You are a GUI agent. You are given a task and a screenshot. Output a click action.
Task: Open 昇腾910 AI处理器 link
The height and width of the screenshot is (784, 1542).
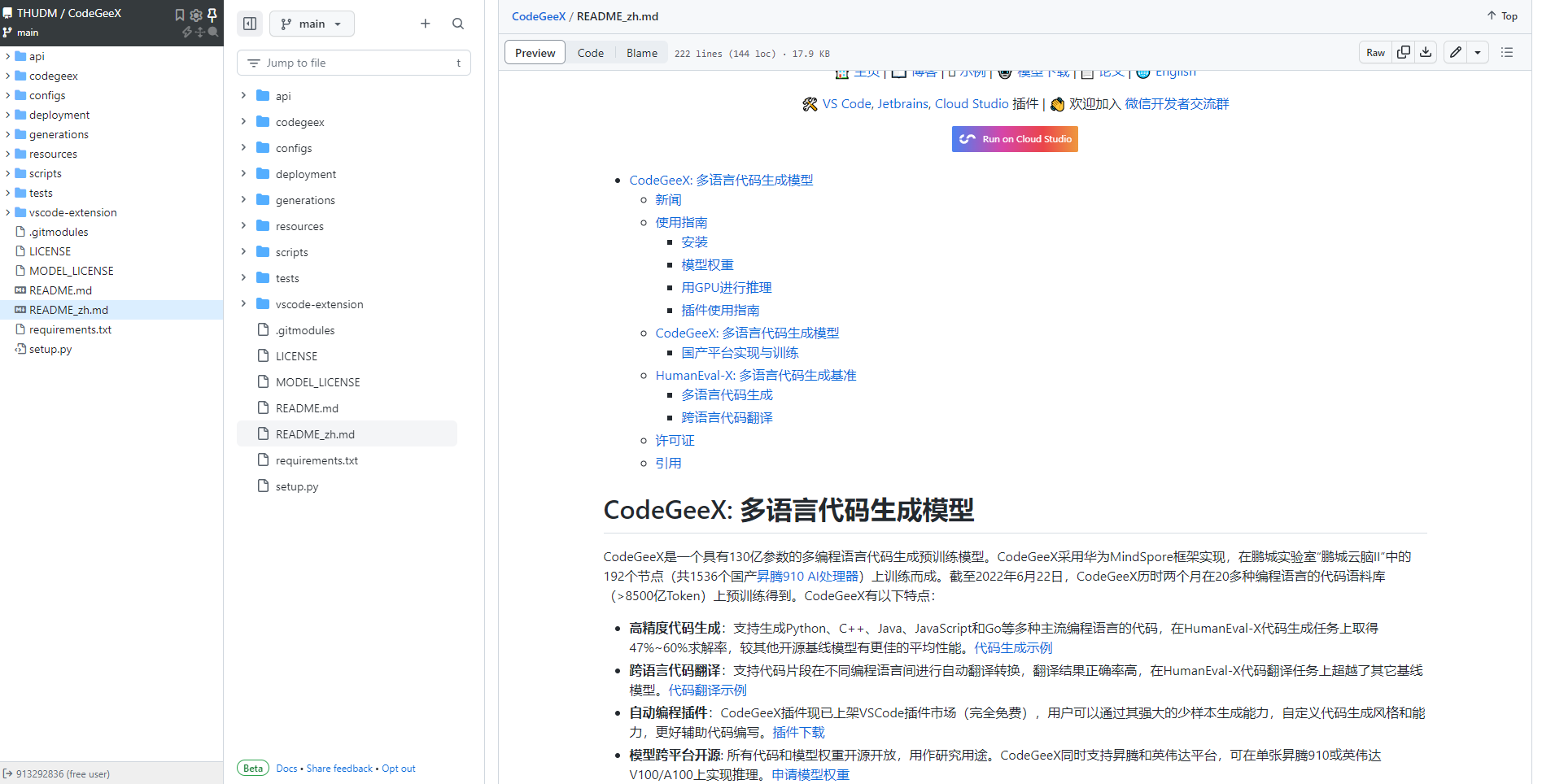click(x=808, y=577)
